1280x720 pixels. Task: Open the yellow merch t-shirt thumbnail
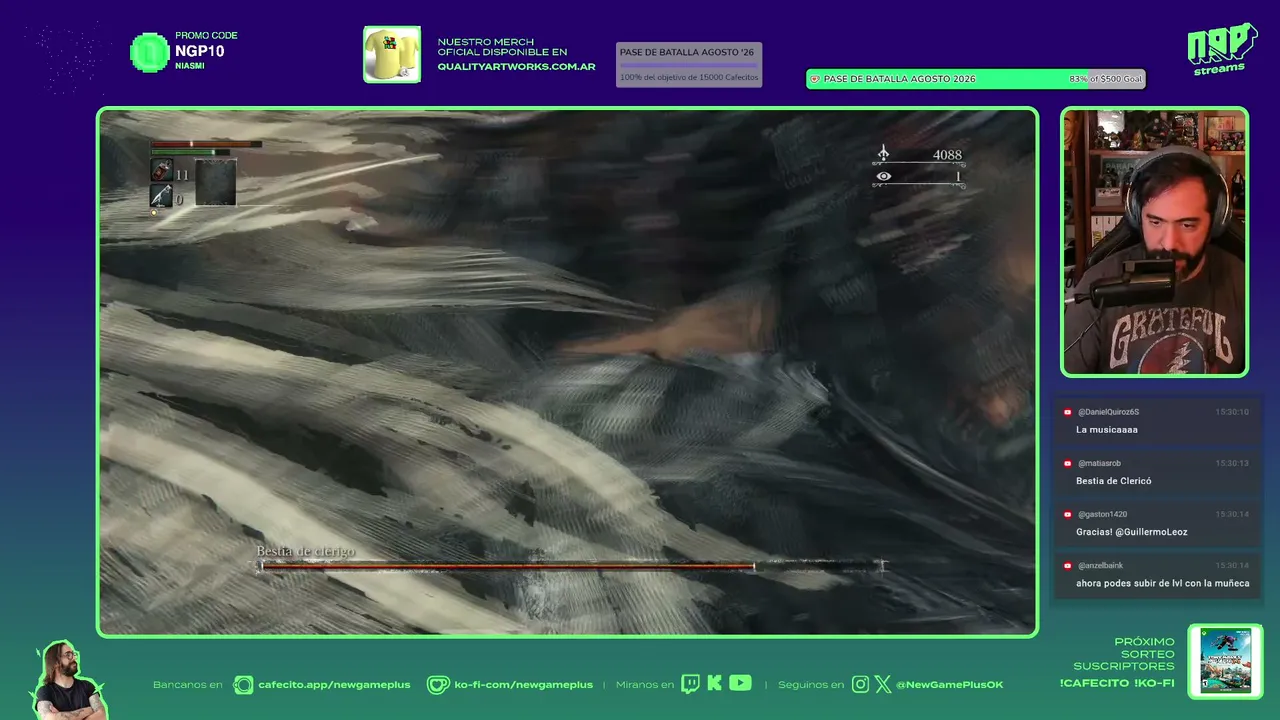(392, 54)
